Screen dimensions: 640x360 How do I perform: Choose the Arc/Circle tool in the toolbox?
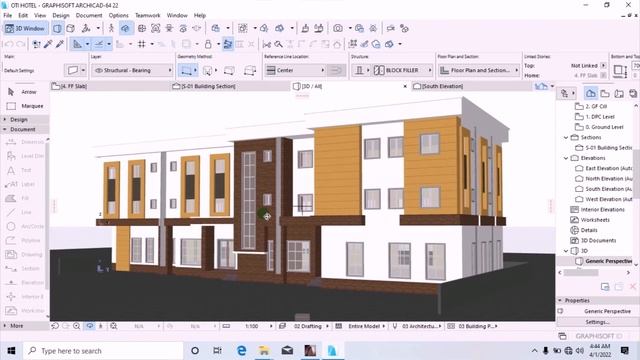pyautogui.click(x=25, y=227)
